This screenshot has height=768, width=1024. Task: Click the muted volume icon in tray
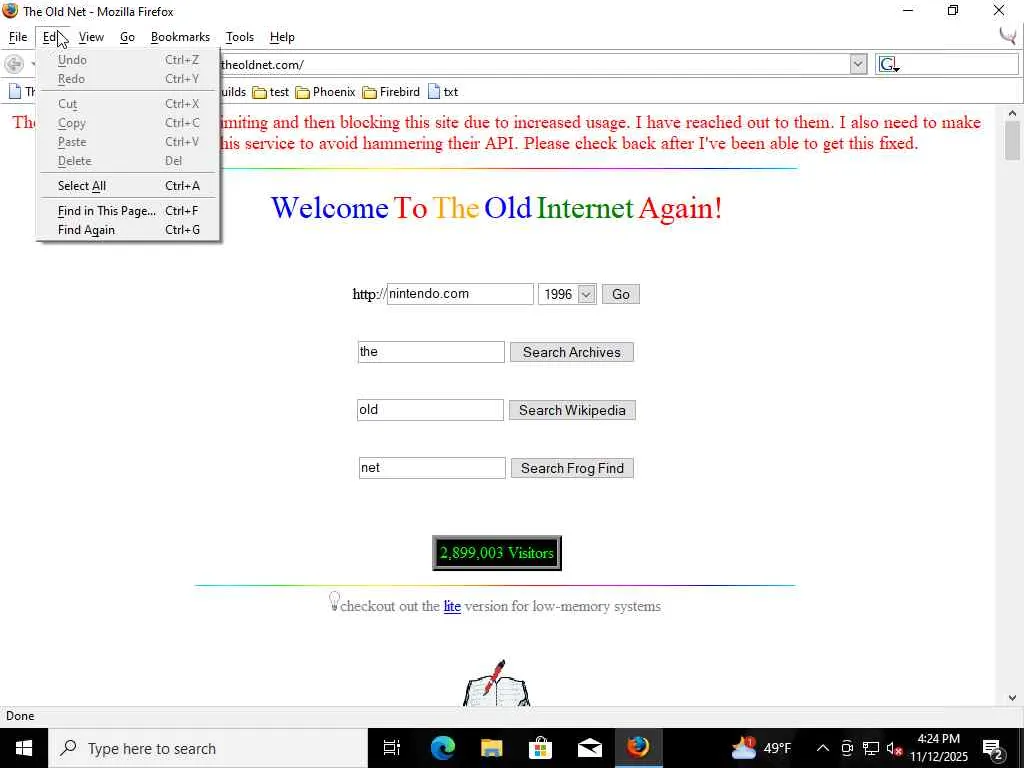894,748
